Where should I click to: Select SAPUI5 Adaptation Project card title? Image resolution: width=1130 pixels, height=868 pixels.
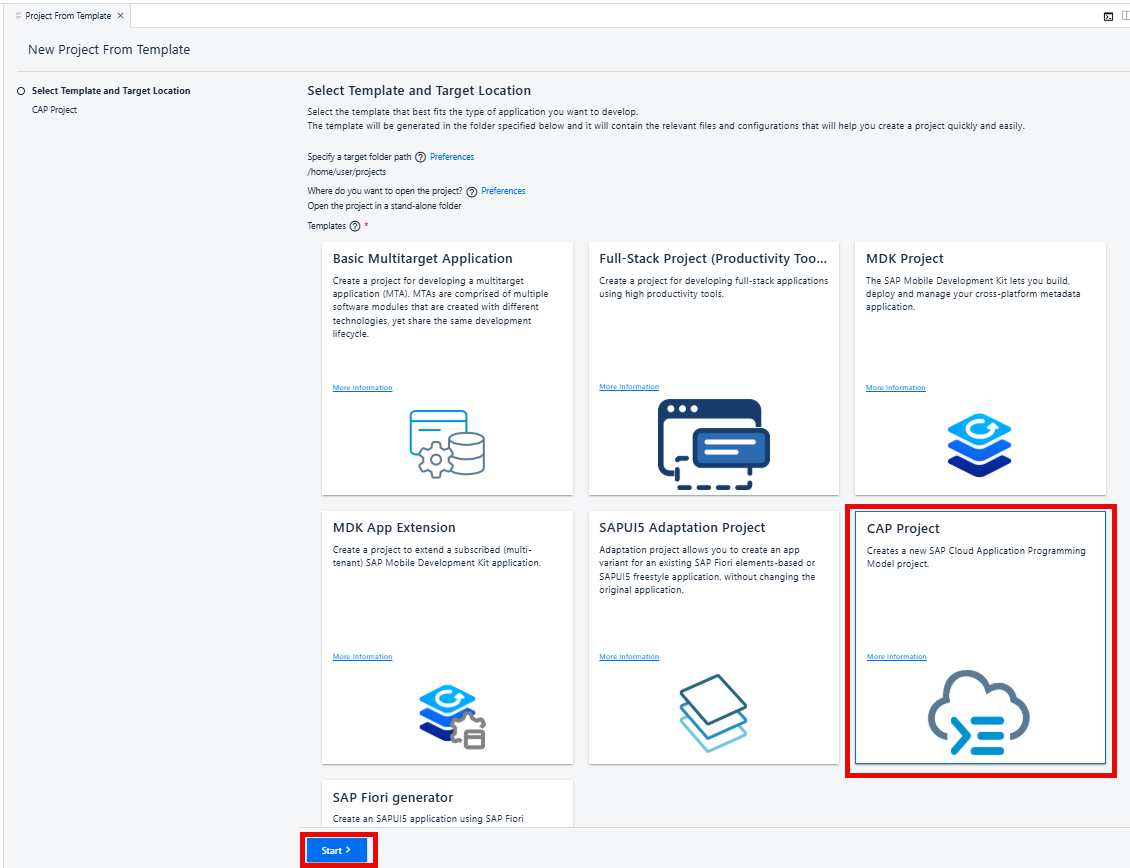coord(682,528)
